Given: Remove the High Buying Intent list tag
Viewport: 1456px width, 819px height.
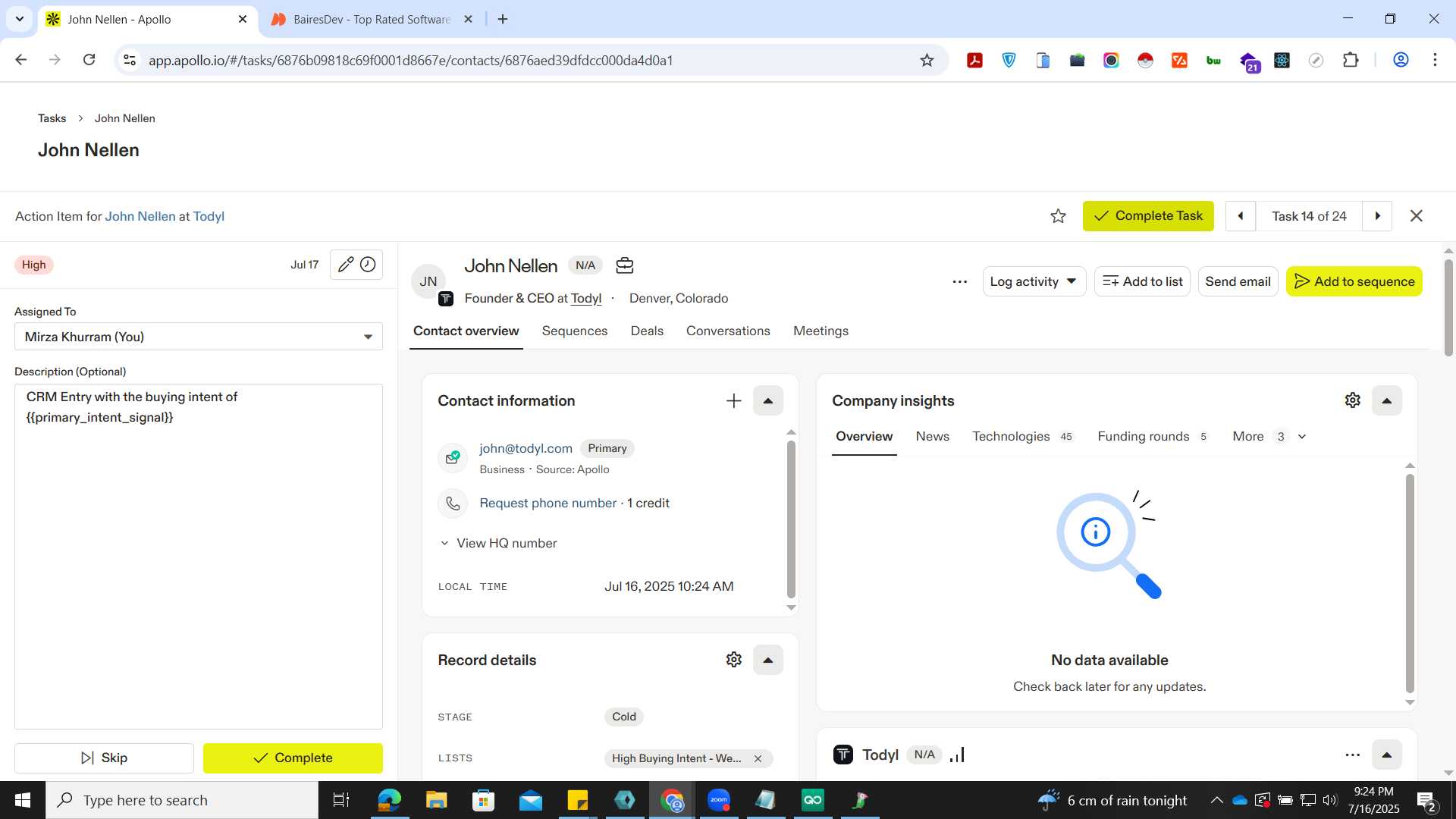Looking at the screenshot, I should (758, 758).
